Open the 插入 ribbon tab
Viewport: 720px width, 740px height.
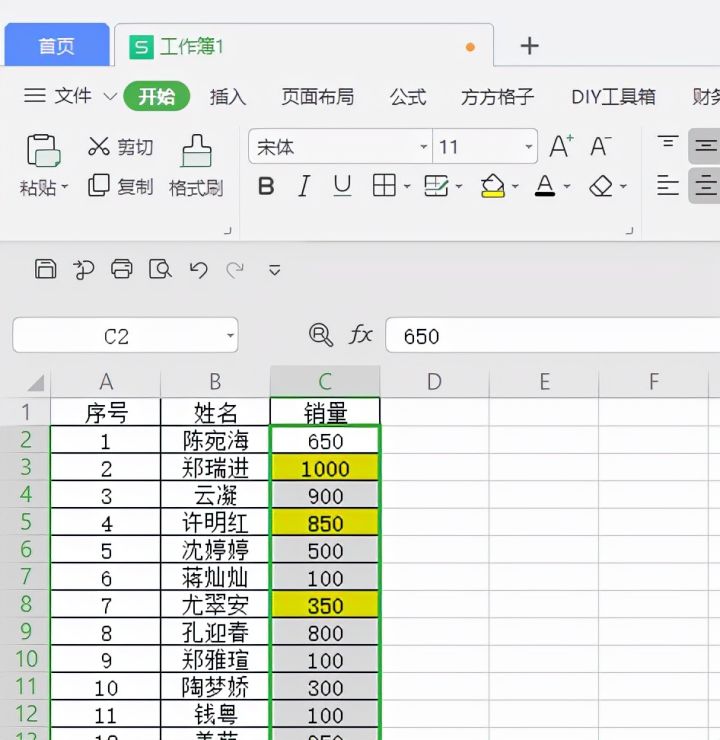coord(228,97)
